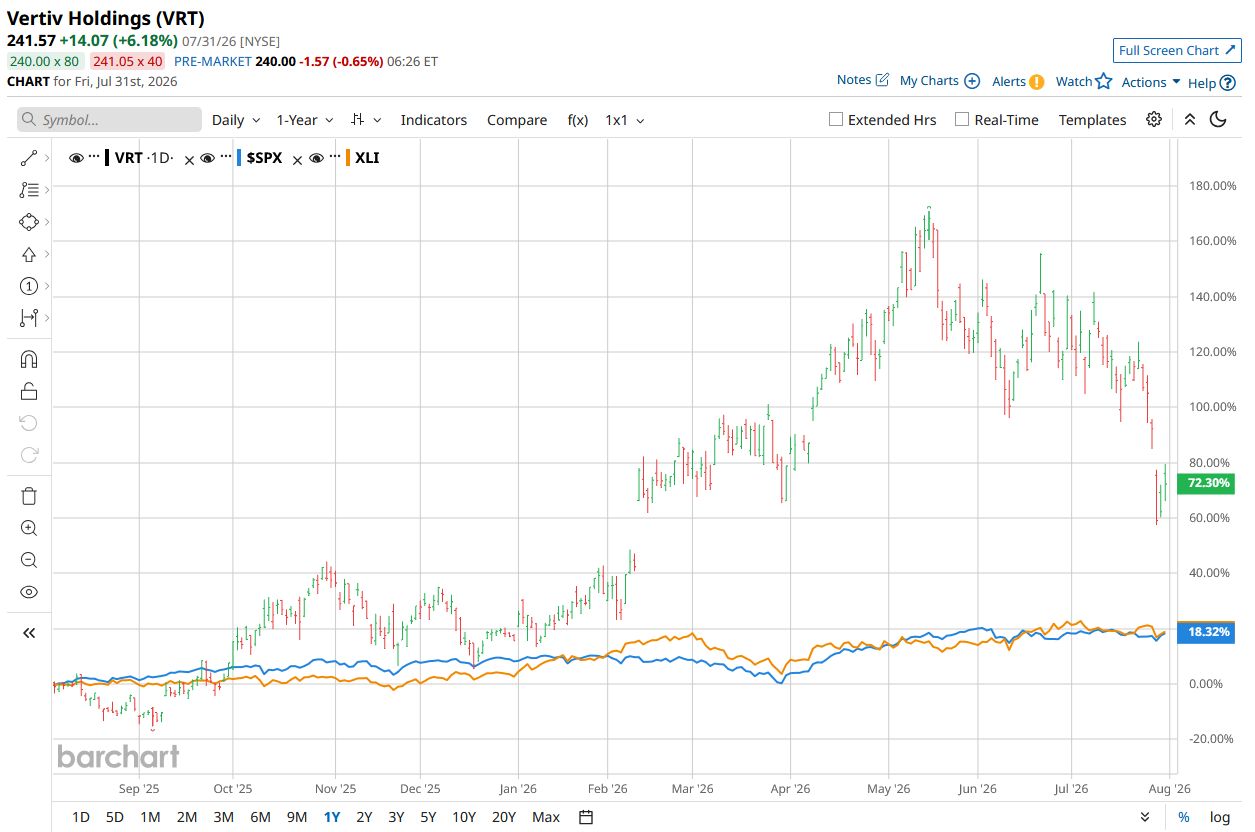The height and width of the screenshot is (832, 1255).
Task: Choose the shapes polygon drawing tool
Action: click(29, 222)
